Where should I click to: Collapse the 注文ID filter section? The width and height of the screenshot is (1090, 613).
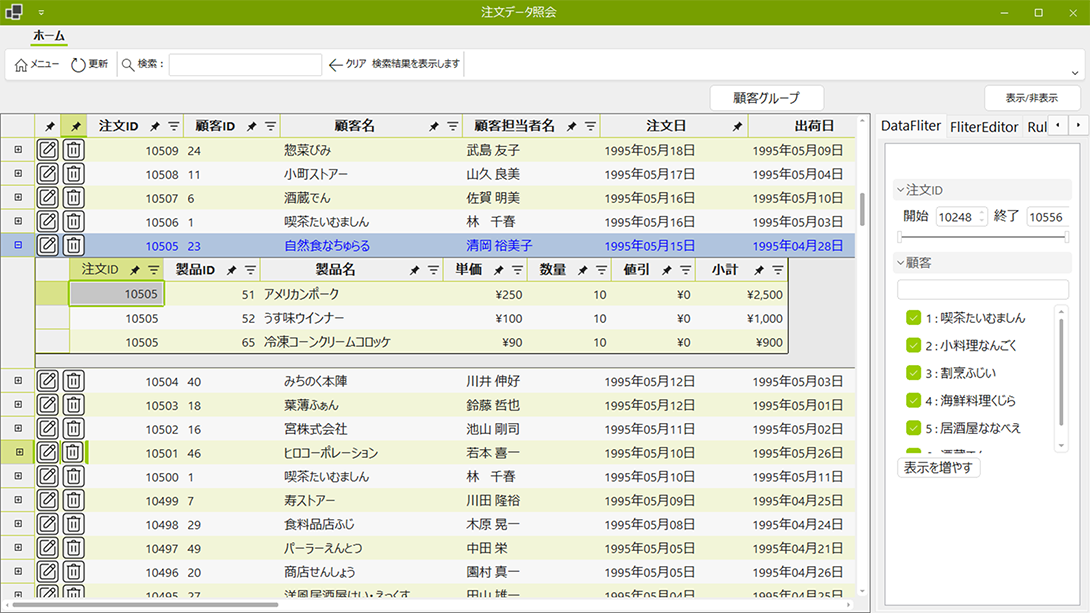[x=900, y=190]
